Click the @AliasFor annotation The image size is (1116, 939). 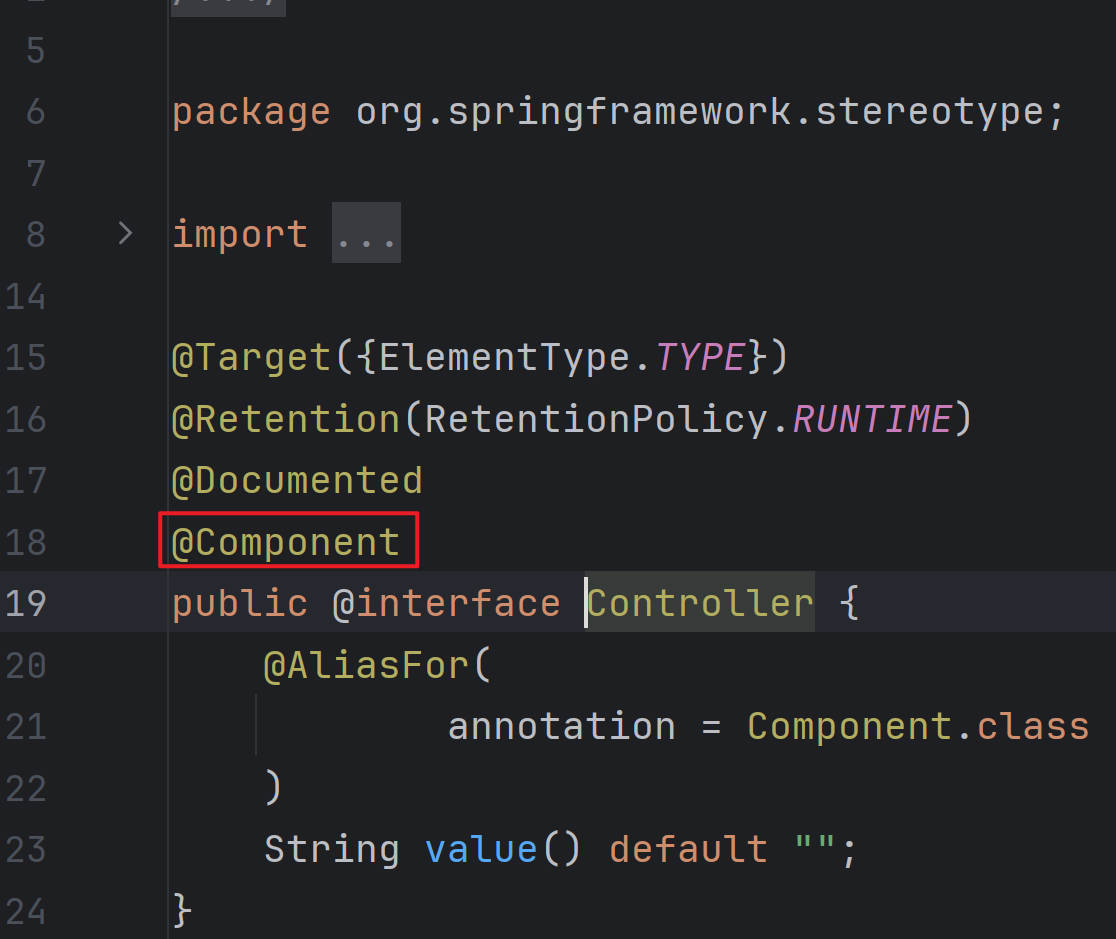[x=366, y=666]
